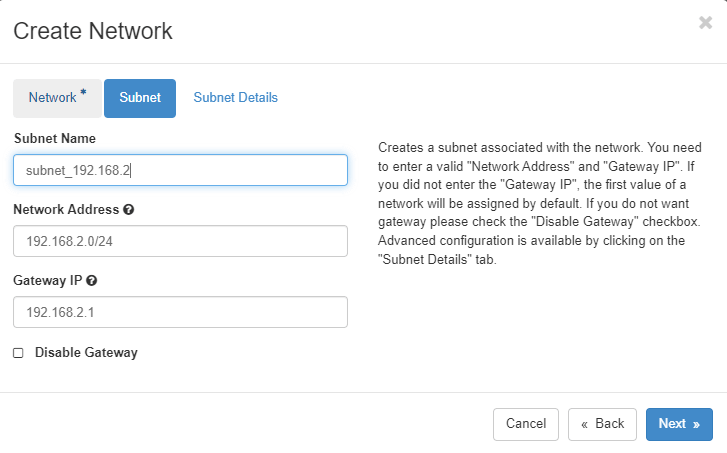Focus the Subnet Name text field
The image size is (727, 453).
point(180,170)
